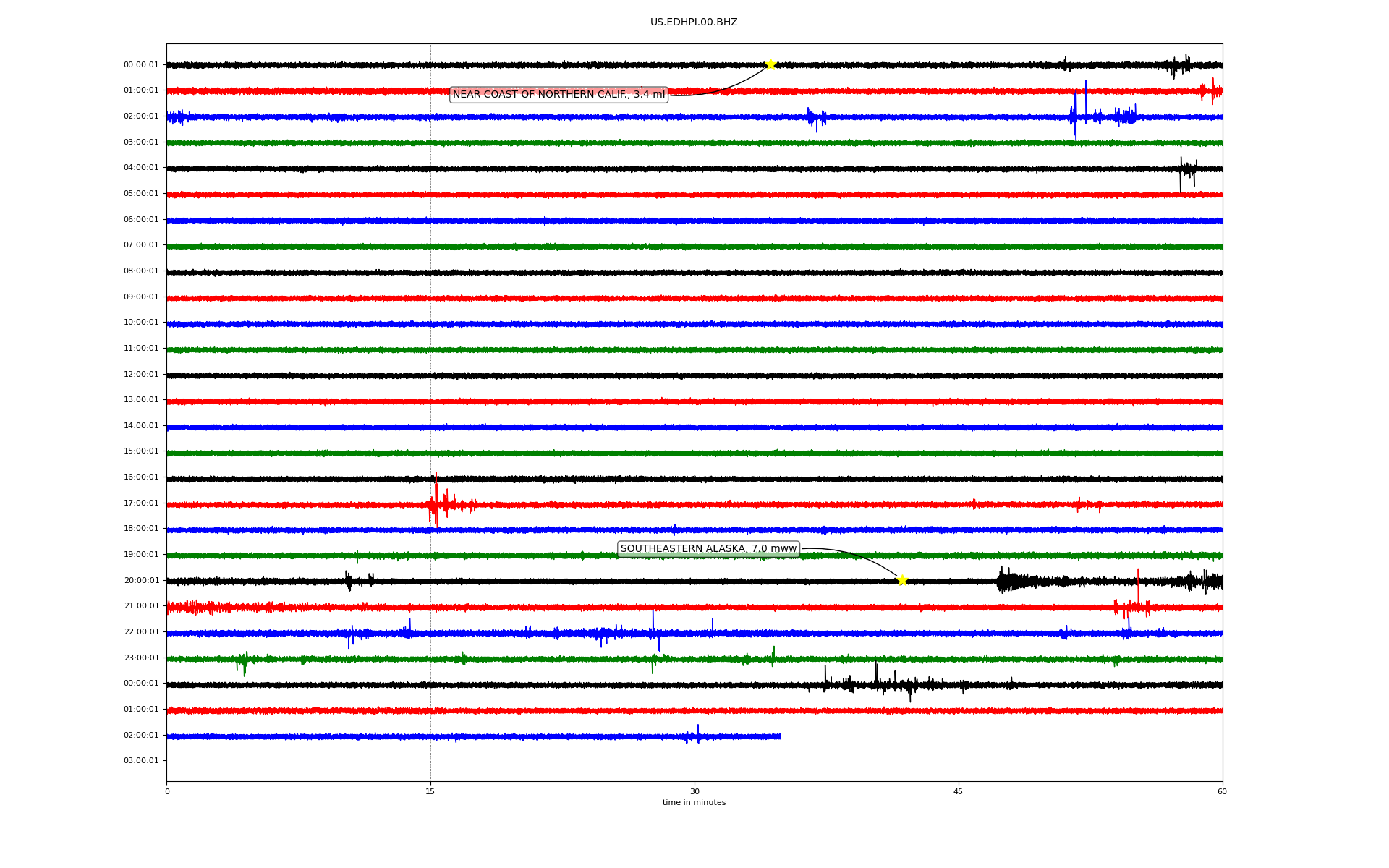
Task: Click the Near Coast of Northern Calif. label
Action: click(558, 95)
